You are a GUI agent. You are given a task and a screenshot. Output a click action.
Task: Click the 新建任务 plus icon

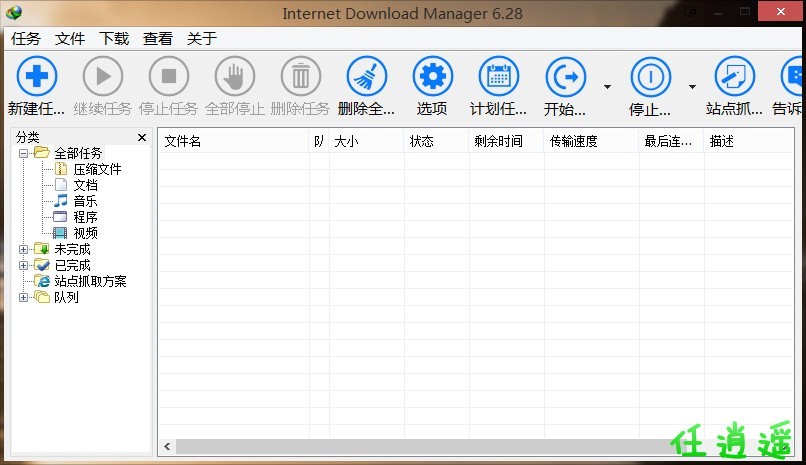pos(36,76)
